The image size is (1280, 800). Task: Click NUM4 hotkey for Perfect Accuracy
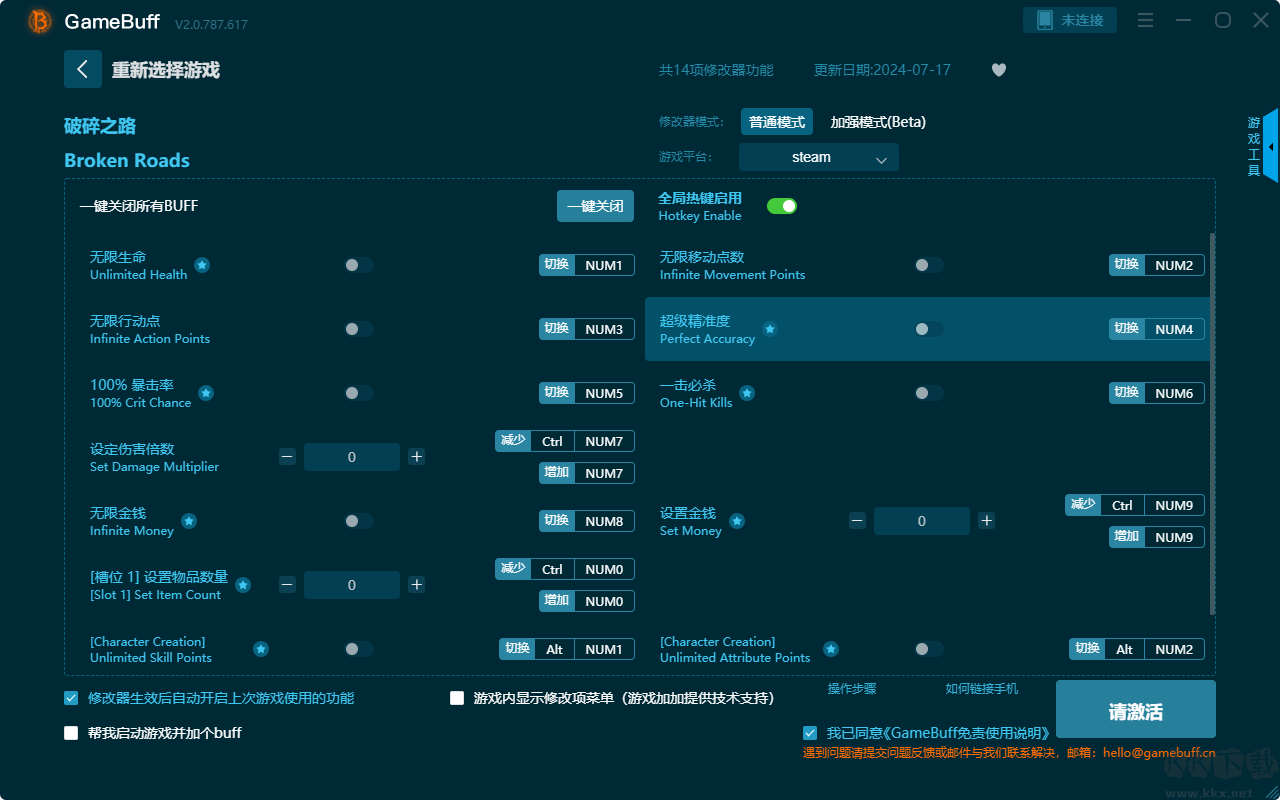pos(1174,329)
